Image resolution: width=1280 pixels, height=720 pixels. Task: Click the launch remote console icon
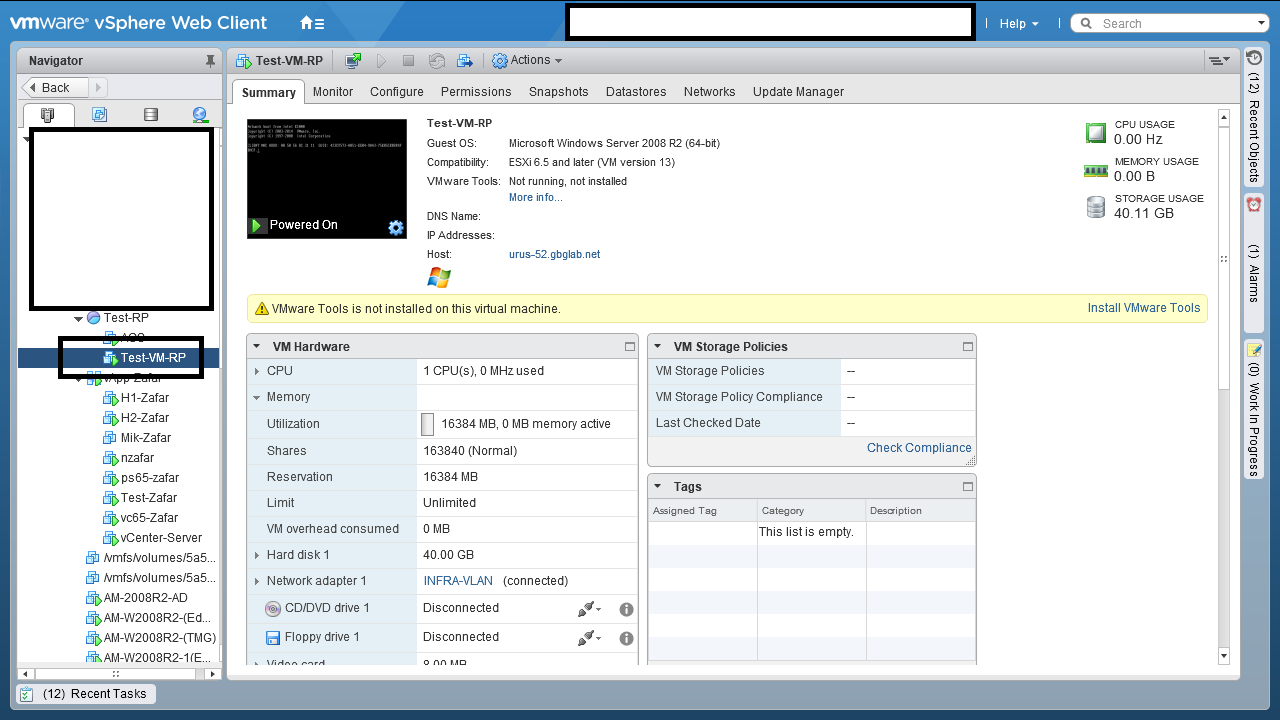tap(353, 61)
